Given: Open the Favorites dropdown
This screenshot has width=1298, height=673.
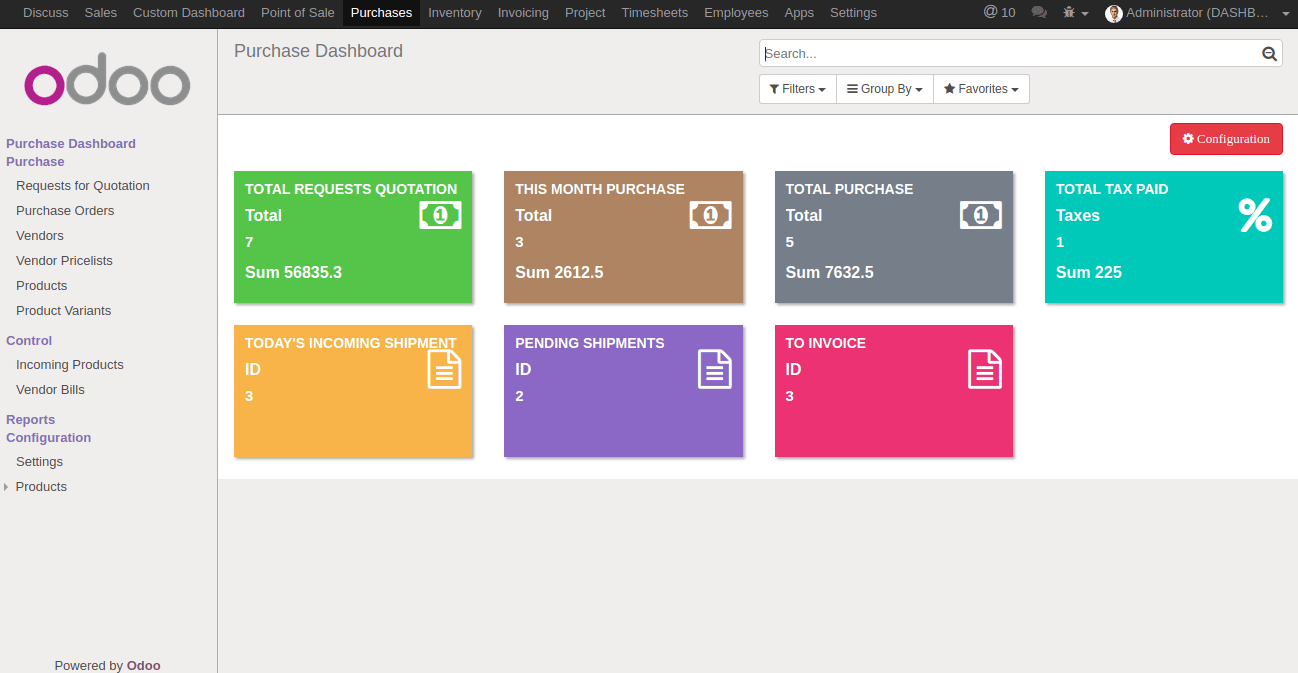Looking at the screenshot, I should (981, 89).
